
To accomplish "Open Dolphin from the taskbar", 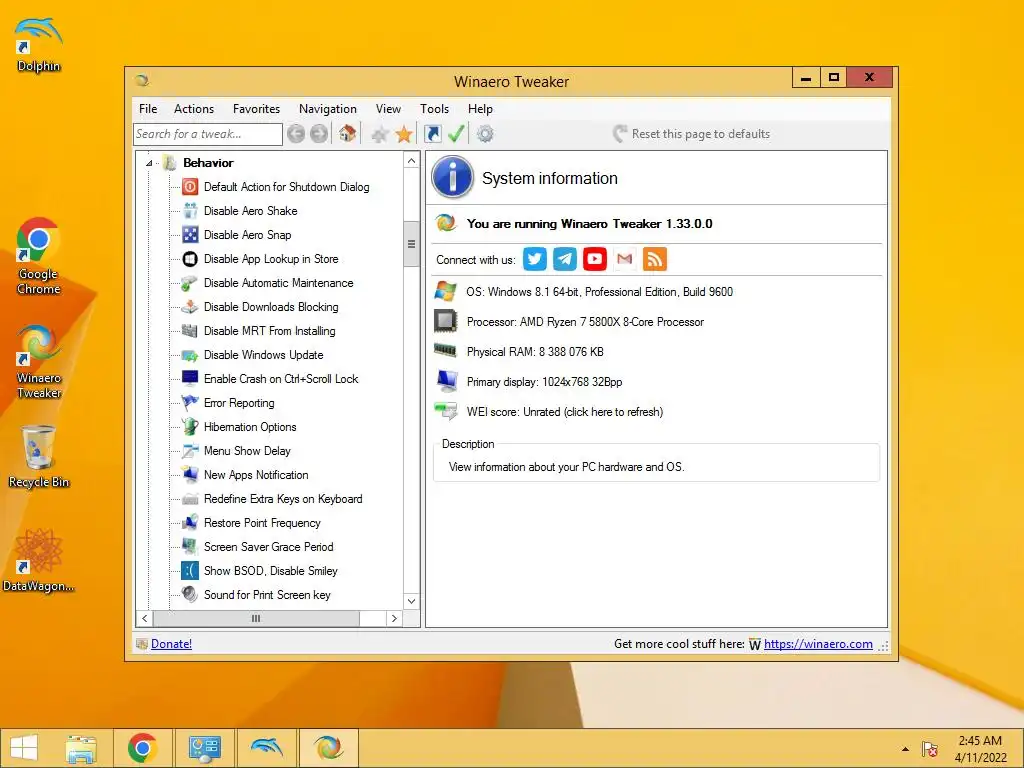I will pos(266,748).
